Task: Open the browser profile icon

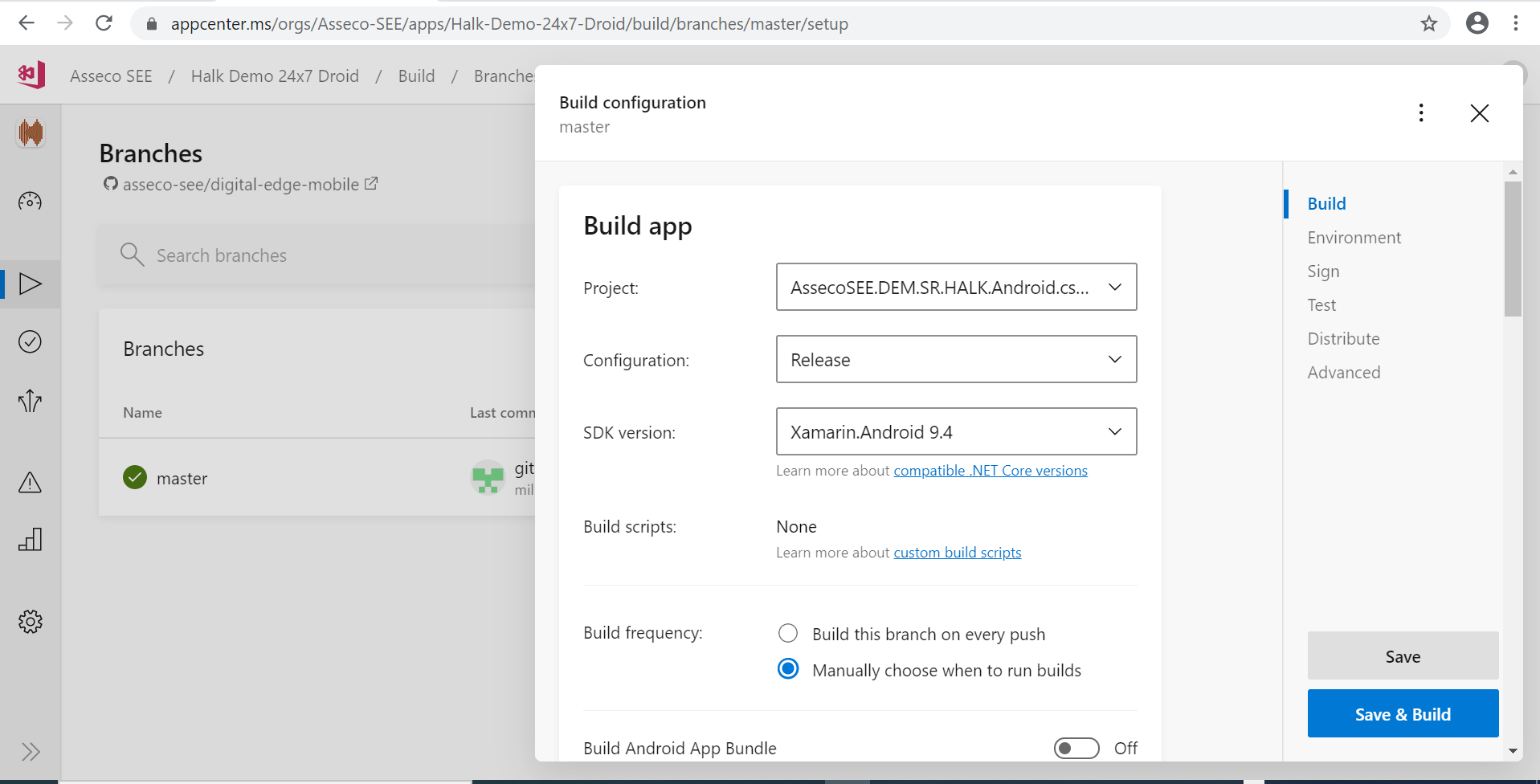Action: 1477,23
